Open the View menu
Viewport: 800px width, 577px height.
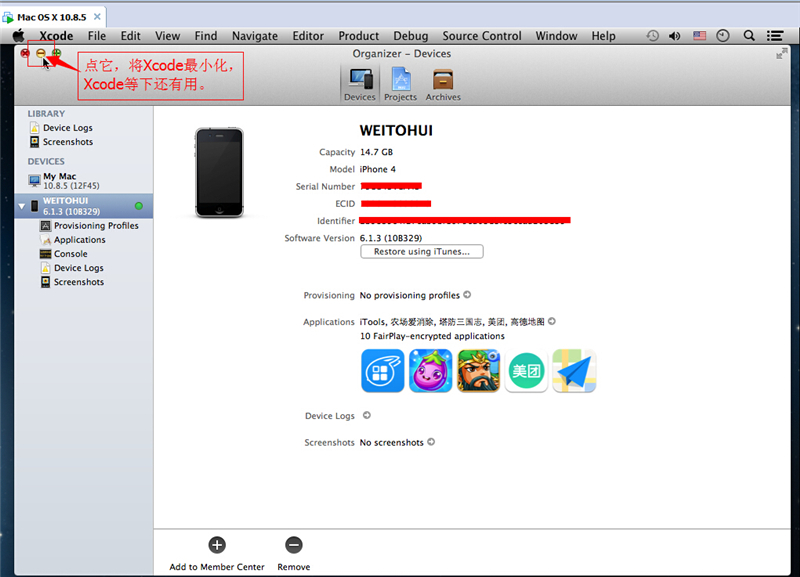pyautogui.click(x=168, y=36)
